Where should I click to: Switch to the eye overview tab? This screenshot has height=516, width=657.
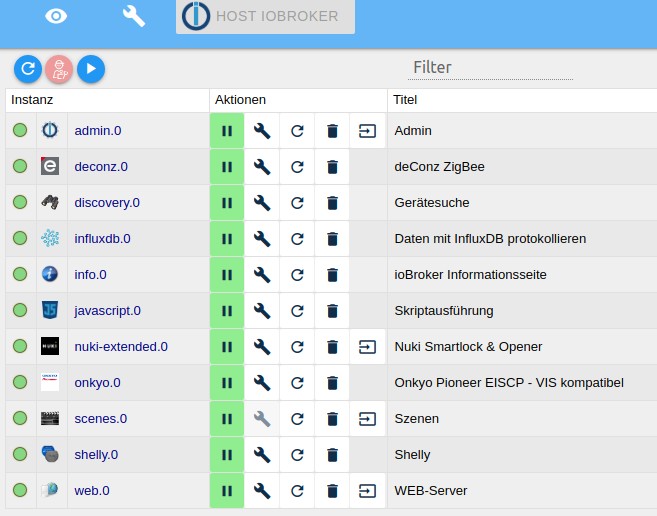click(x=57, y=16)
